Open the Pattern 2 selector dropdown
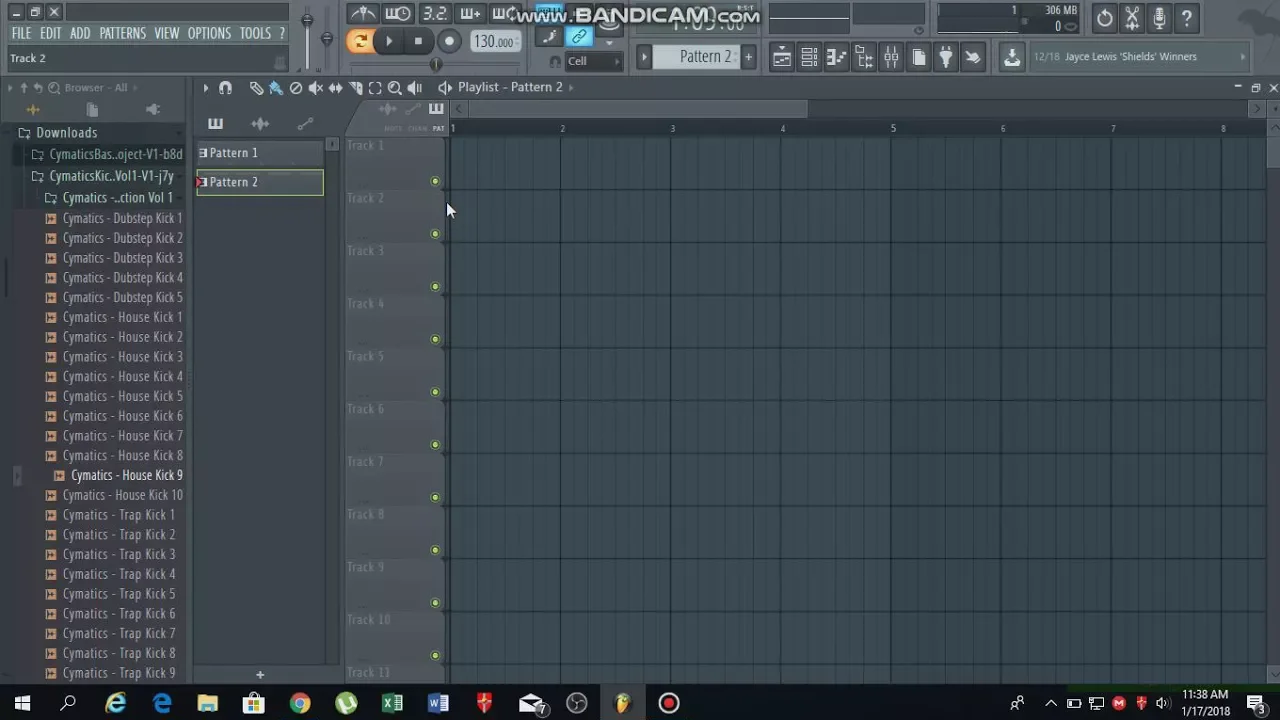Image resolution: width=1280 pixels, height=720 pixels. 705,57
